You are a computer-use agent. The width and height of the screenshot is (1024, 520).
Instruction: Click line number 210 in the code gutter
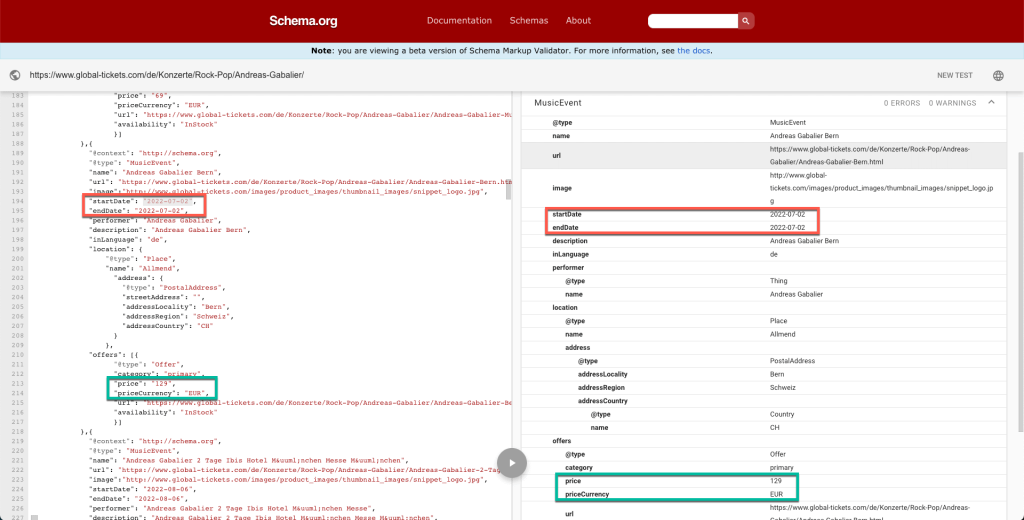tap(17, 355)
